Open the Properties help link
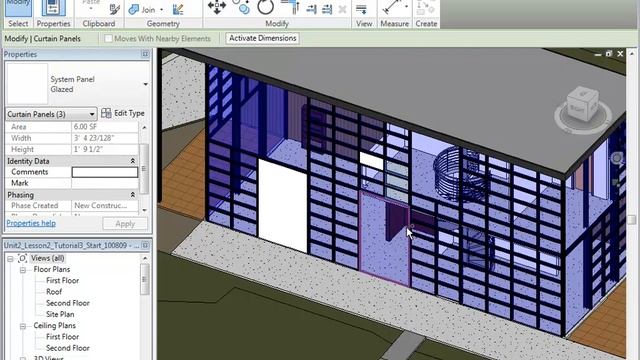 (31, 223)
